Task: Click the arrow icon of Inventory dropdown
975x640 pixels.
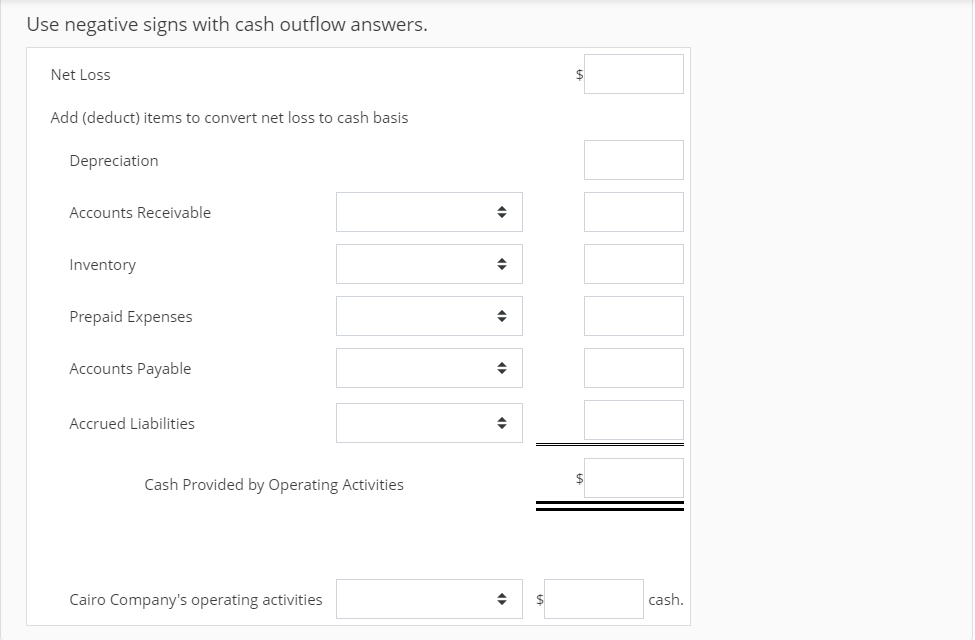Action: 502,264
